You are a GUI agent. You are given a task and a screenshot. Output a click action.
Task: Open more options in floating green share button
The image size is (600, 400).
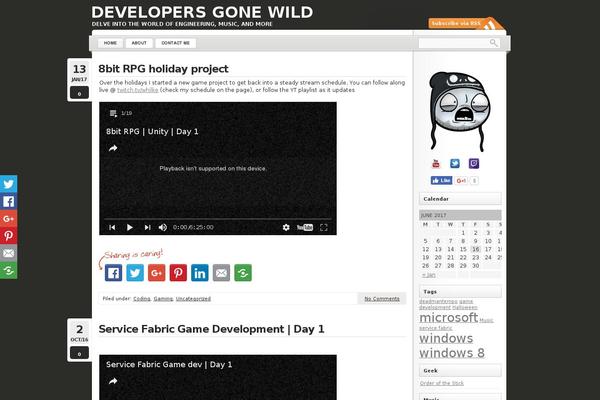point(8,270)
